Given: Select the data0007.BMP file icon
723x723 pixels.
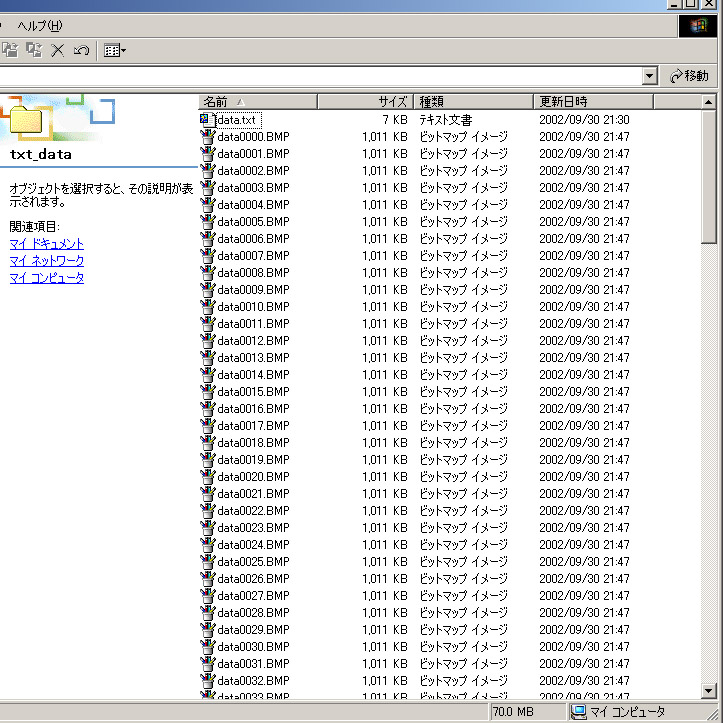Looking at the screenshot, I should (207, 256).
